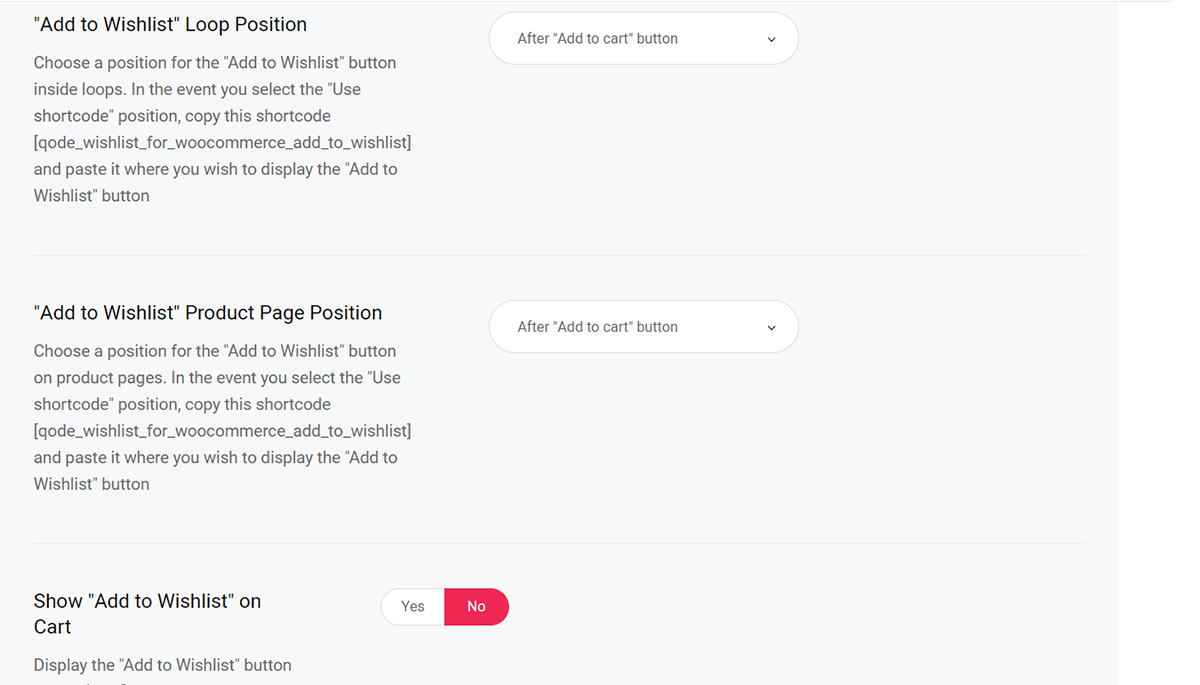Click the "Add to Wishlist" Loop Position heading
The height and width of the screenshot is (685, 1200).
[x=171, y=25]
